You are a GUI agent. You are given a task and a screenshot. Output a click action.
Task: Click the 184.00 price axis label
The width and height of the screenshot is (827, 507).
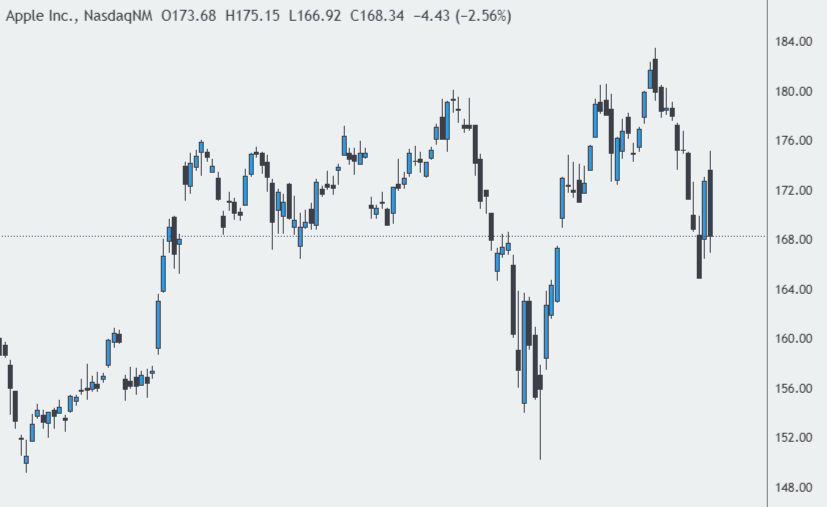tap(793, 42)
